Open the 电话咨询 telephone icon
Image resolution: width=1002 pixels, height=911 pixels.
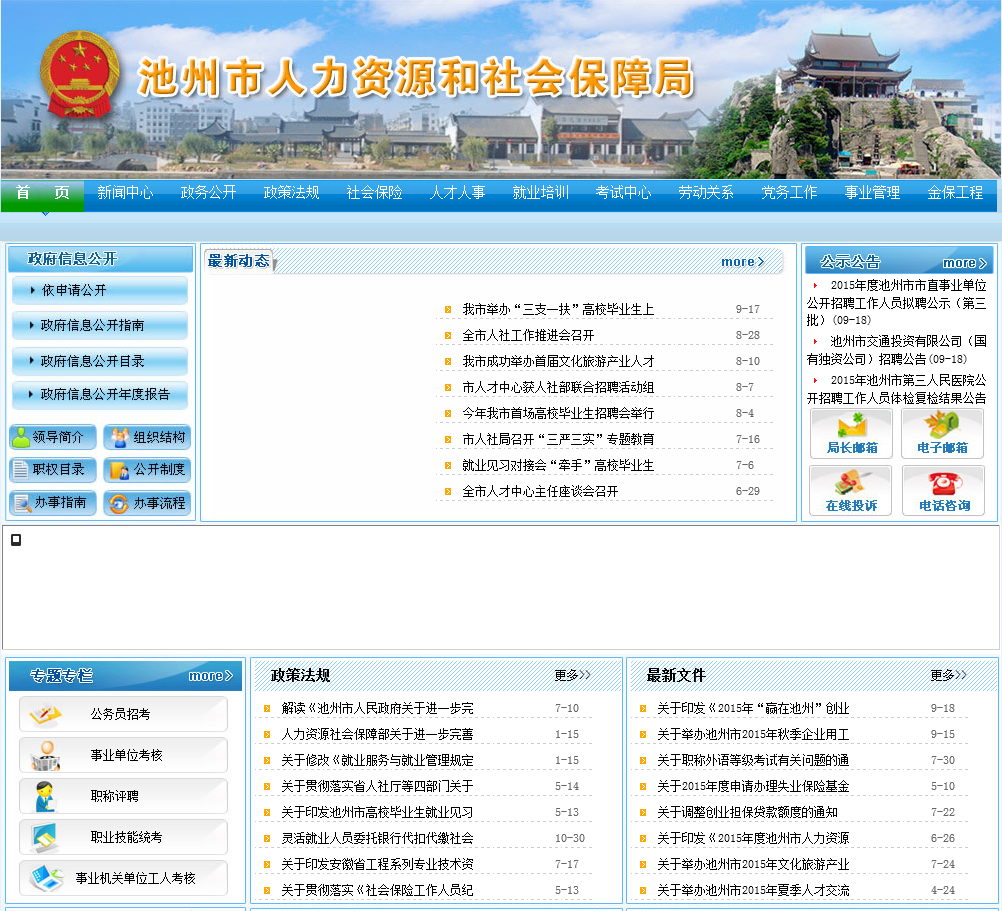click(943, 490)
